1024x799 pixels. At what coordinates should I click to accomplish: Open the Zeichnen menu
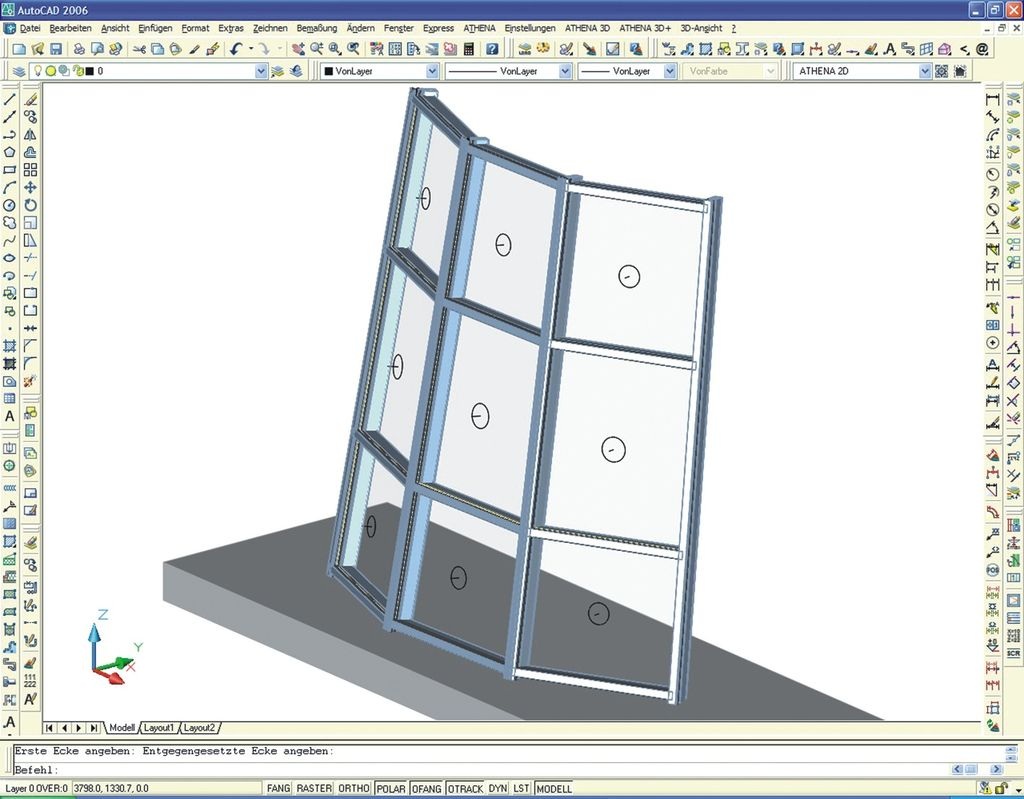tap(272, 28)
